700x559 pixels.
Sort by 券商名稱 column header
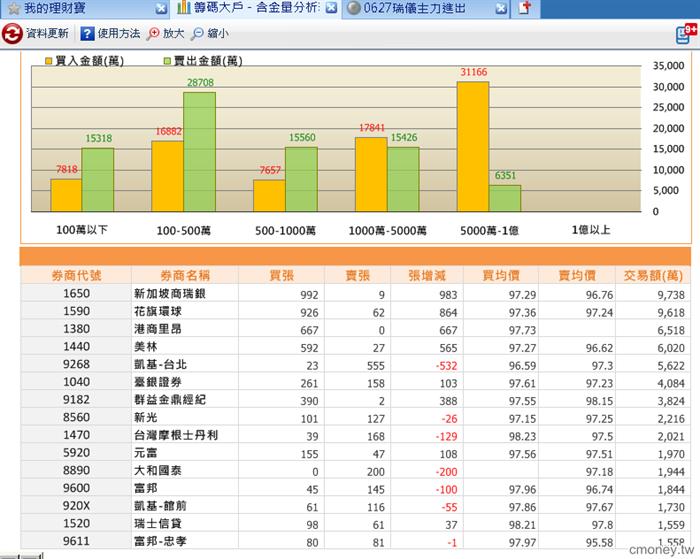(185, 276)
